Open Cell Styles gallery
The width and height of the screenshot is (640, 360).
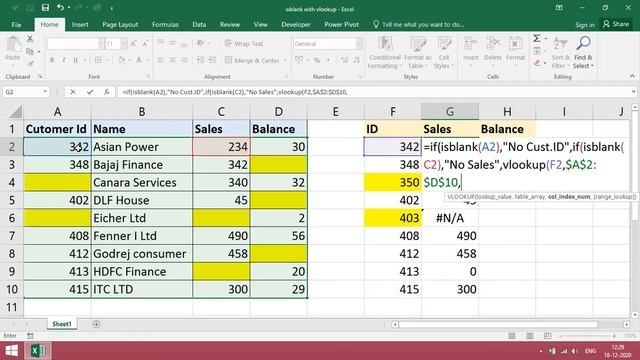(444, 53)
